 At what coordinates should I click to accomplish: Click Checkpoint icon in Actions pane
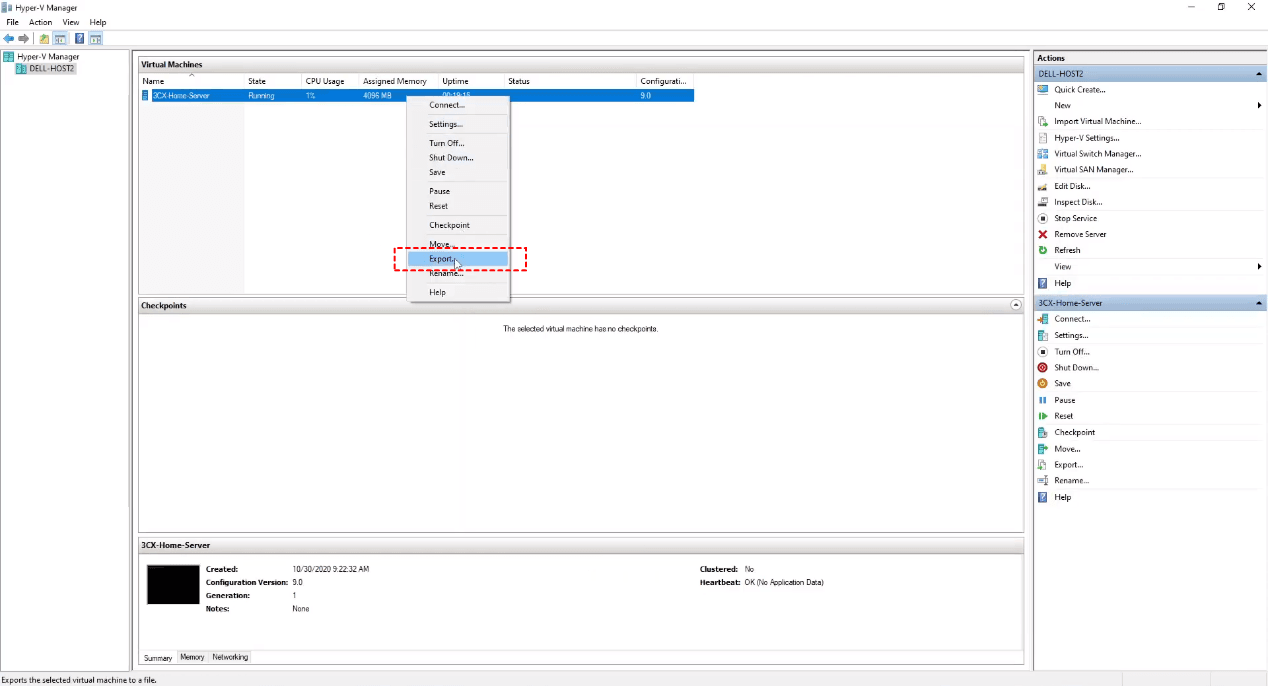(x=1043, y=432)
